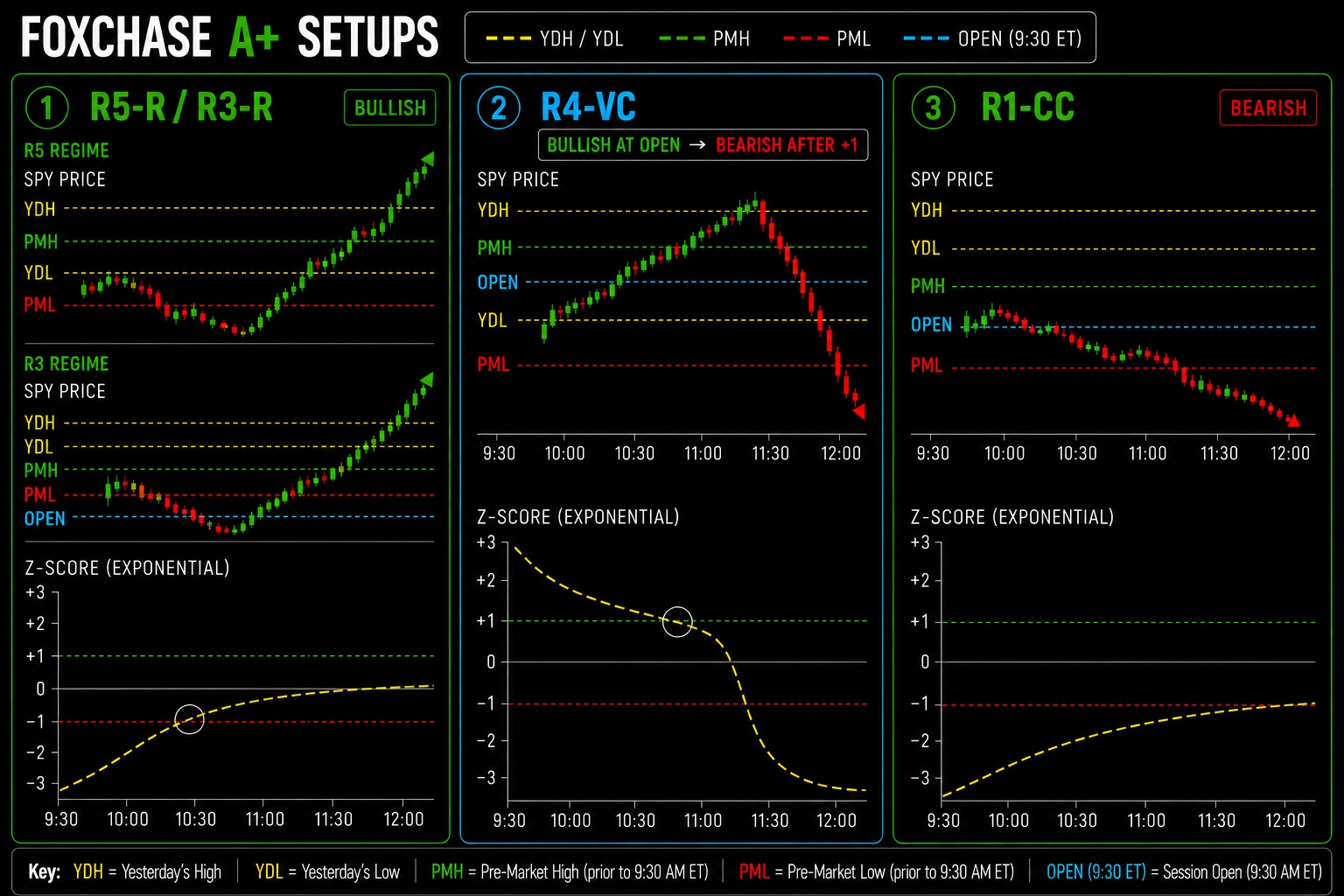
Task: Click the BULLISH AT OPEN label in R4-VC
Action: pos(613,145)
